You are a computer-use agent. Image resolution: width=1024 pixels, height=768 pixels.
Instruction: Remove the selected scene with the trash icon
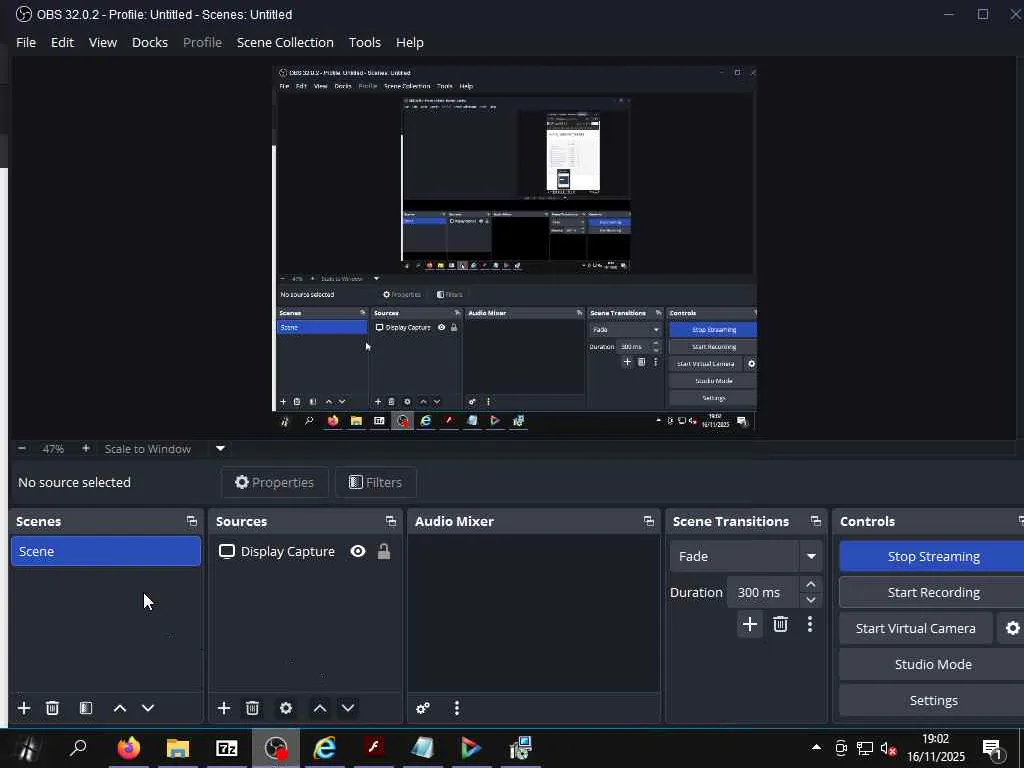[x=53, y=708]
